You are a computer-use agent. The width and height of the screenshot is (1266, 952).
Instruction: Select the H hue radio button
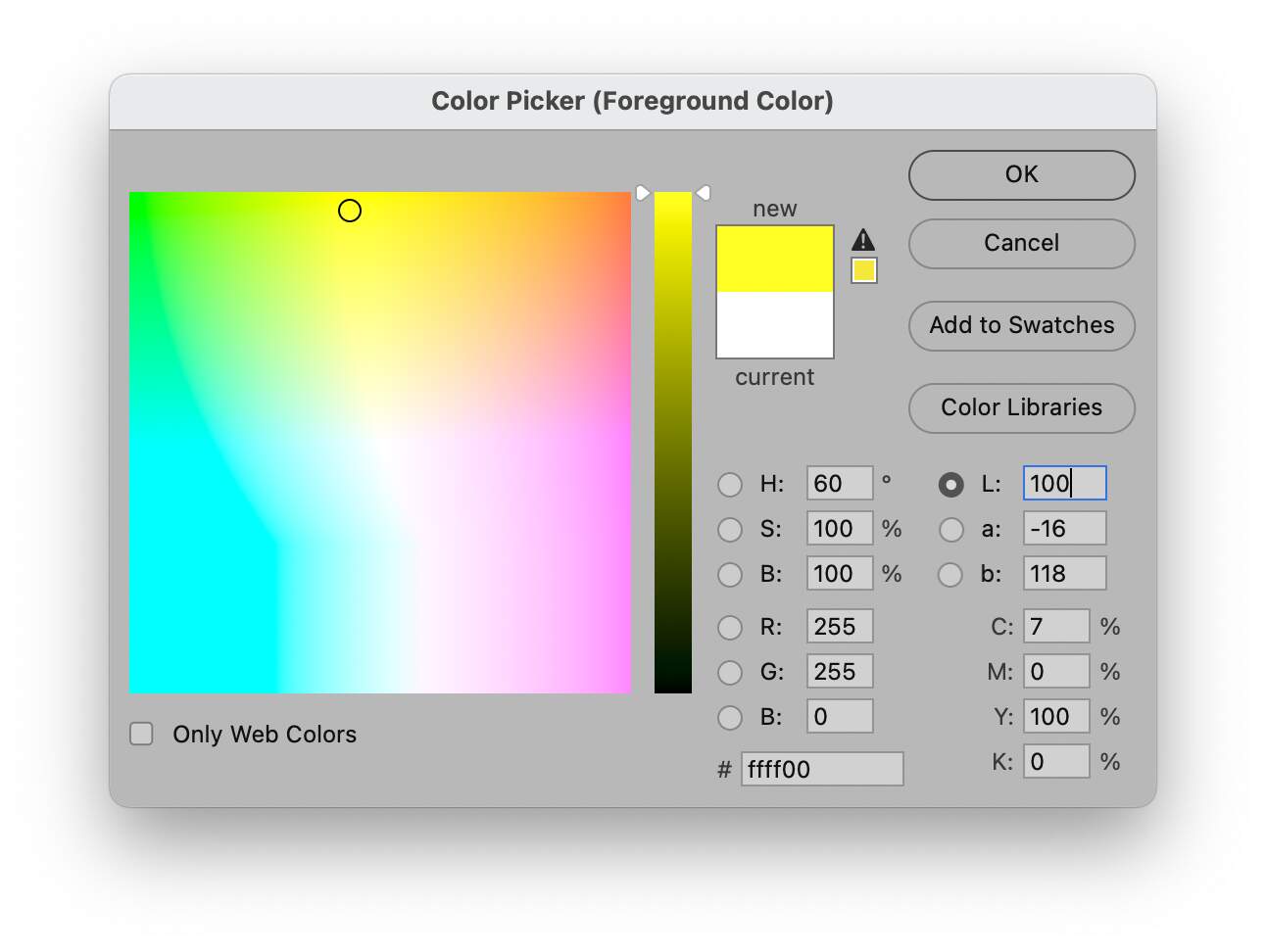(x=730, y=484)
